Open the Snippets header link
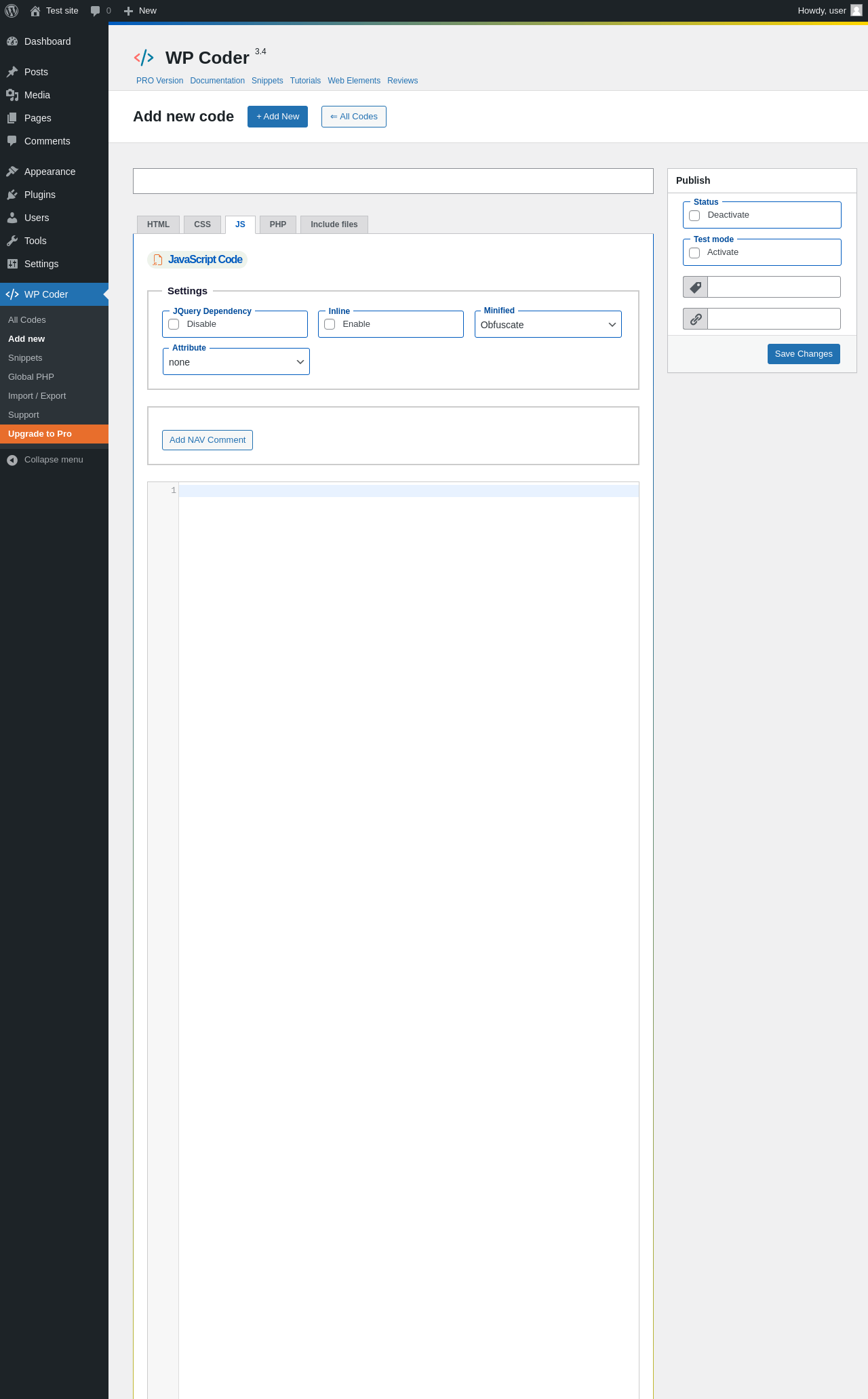The image size is (868, 1399). click(x=267, y=81)
